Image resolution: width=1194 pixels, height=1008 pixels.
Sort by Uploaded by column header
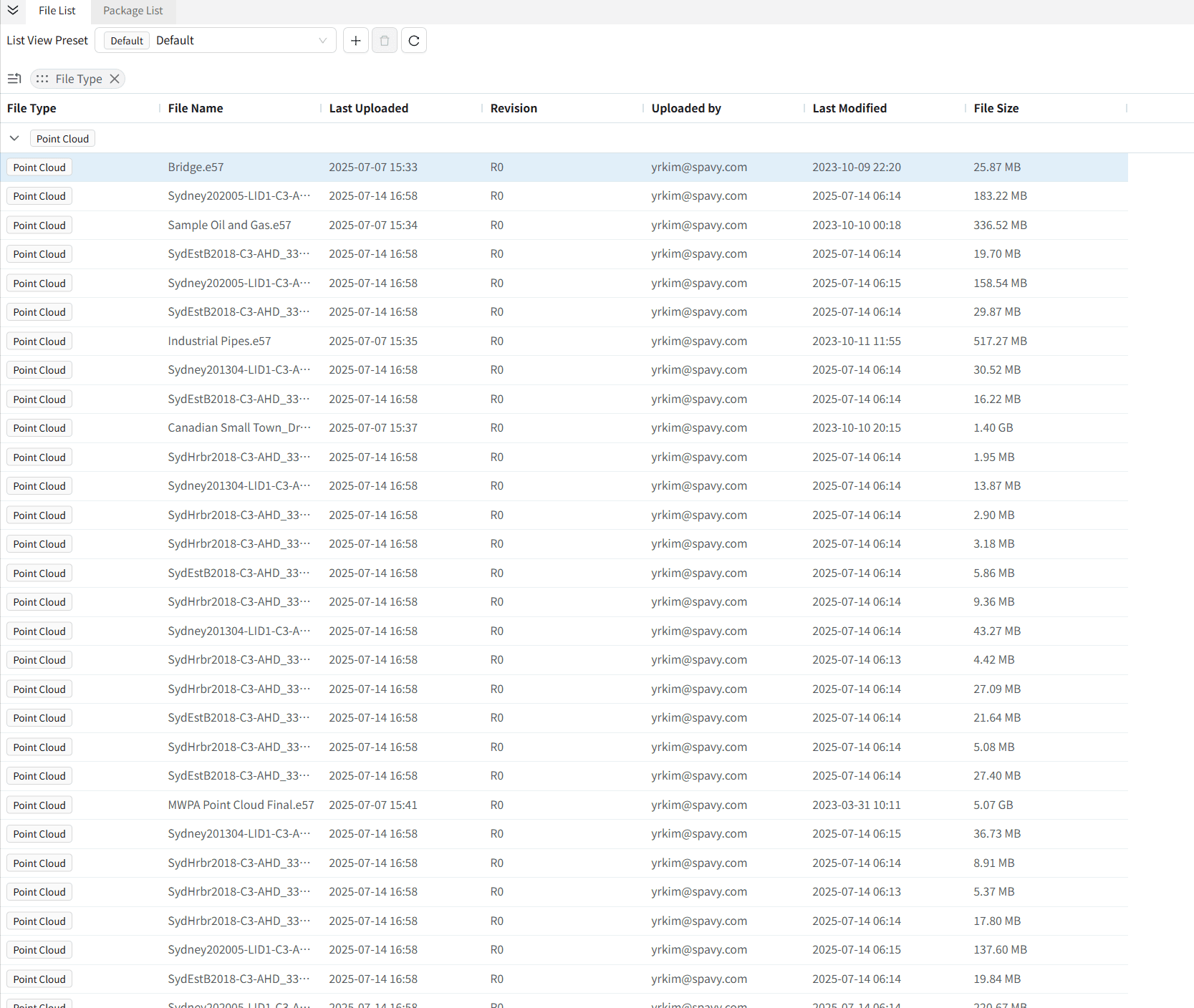point(686,108)
